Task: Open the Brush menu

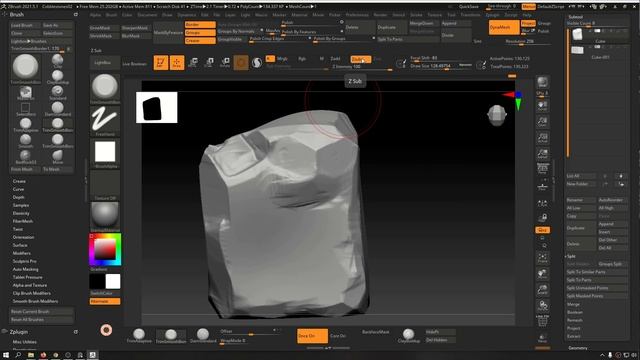Action: click(x=111, y=15)
